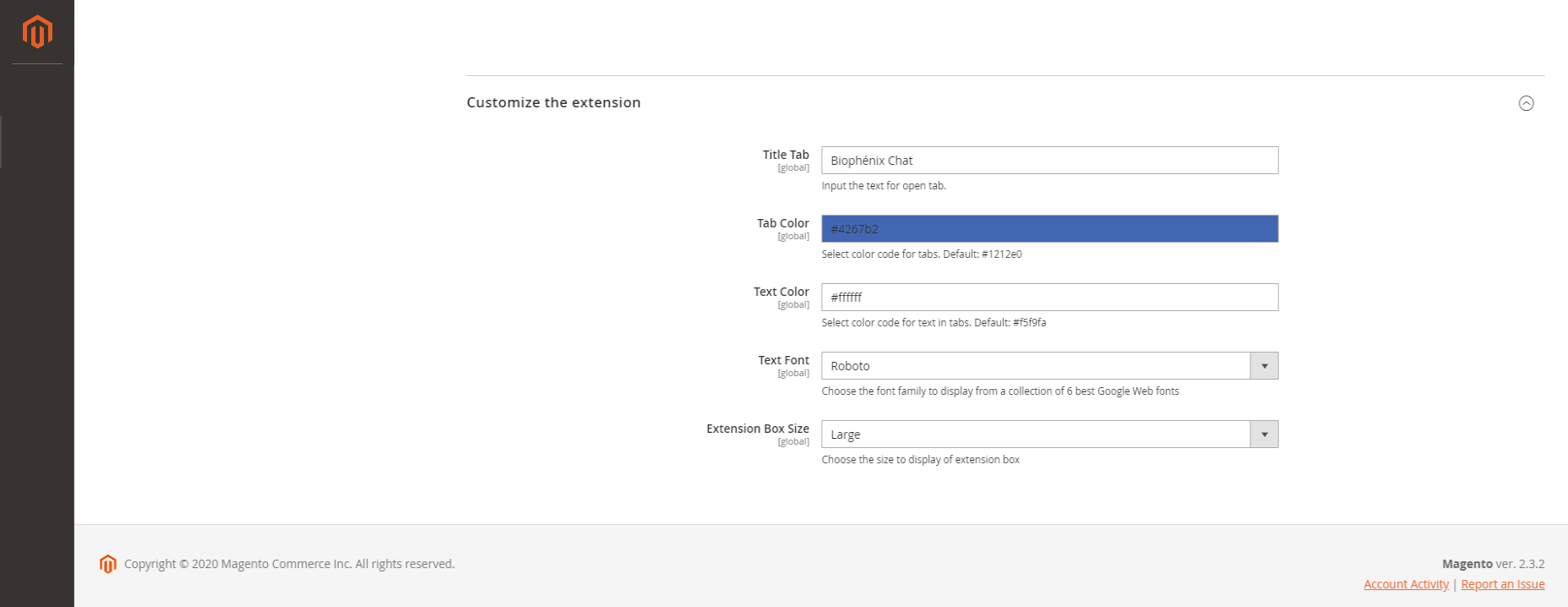Click the Magento copyright text in footer

click(289, 564)
